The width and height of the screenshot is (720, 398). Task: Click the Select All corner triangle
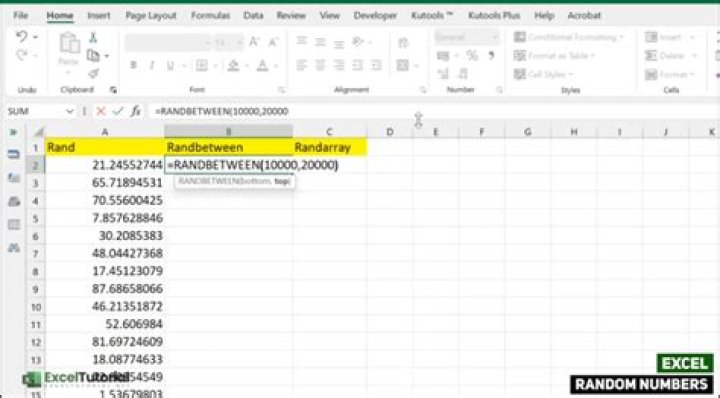tap(39, 132)
